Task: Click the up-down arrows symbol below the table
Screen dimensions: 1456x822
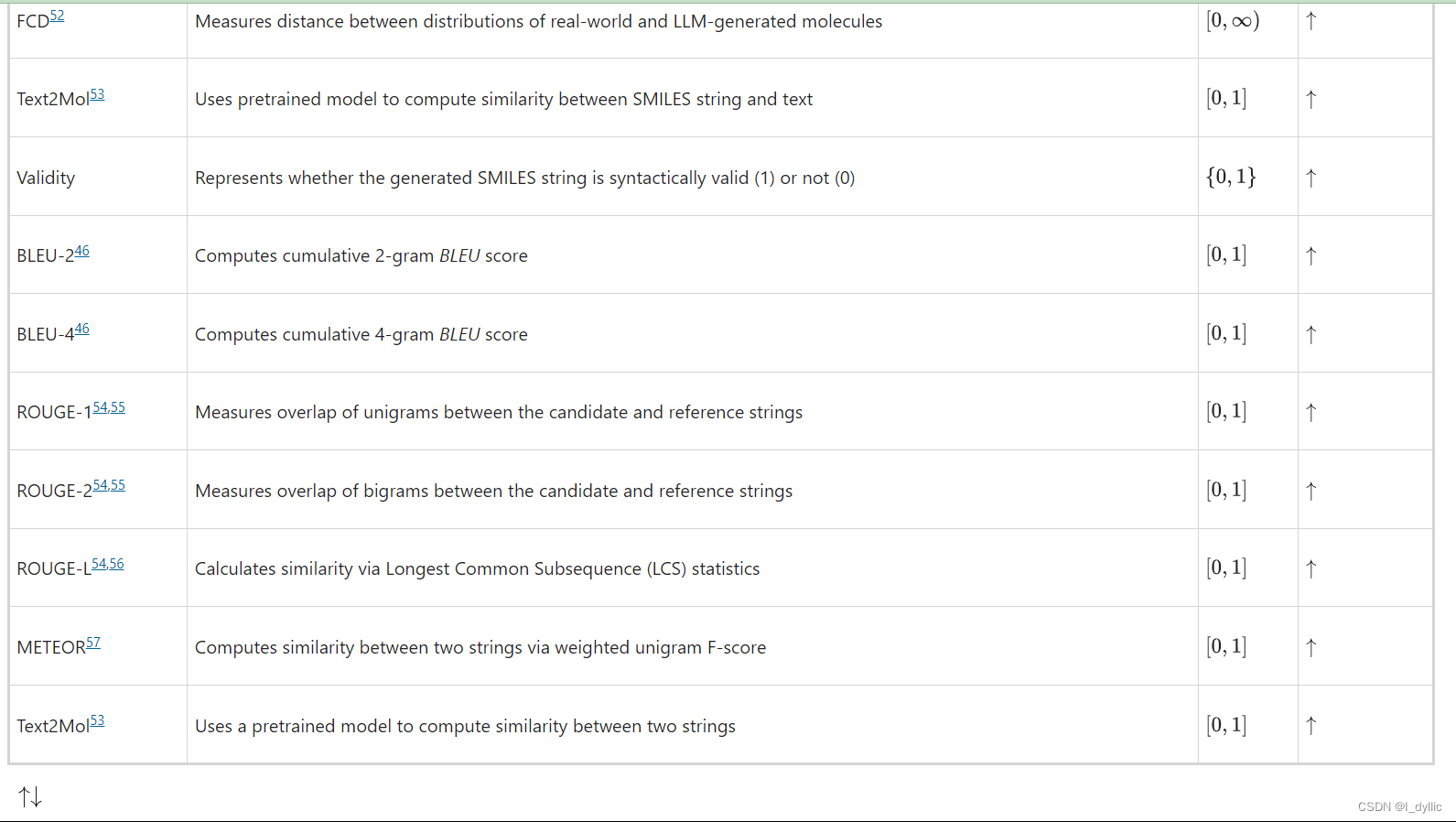Action: pos(30,796)
